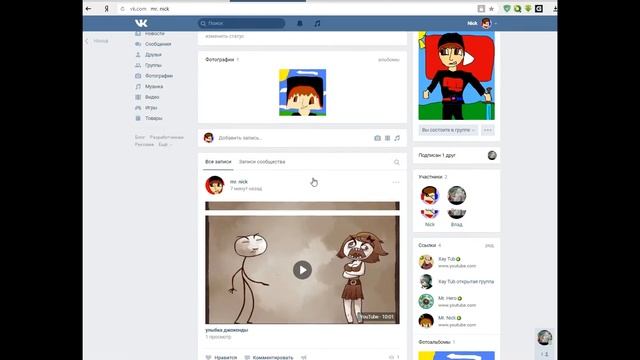Viewport: 640px width, 360px height.
Task: Open the notifications bell in VK header
Action: (x=300, y=23)
